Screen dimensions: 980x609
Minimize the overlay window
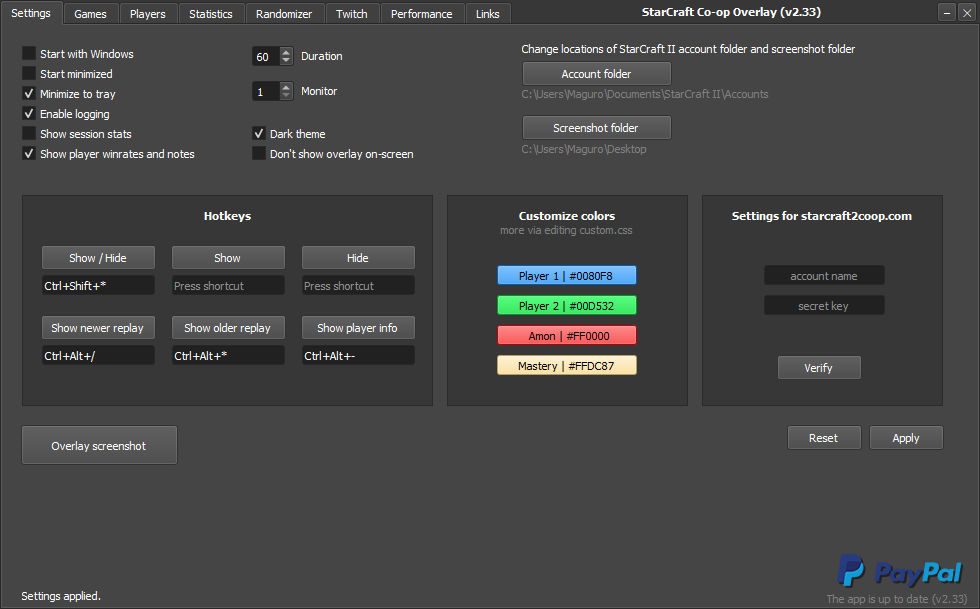pyautogui.click(x=946, y=12)
